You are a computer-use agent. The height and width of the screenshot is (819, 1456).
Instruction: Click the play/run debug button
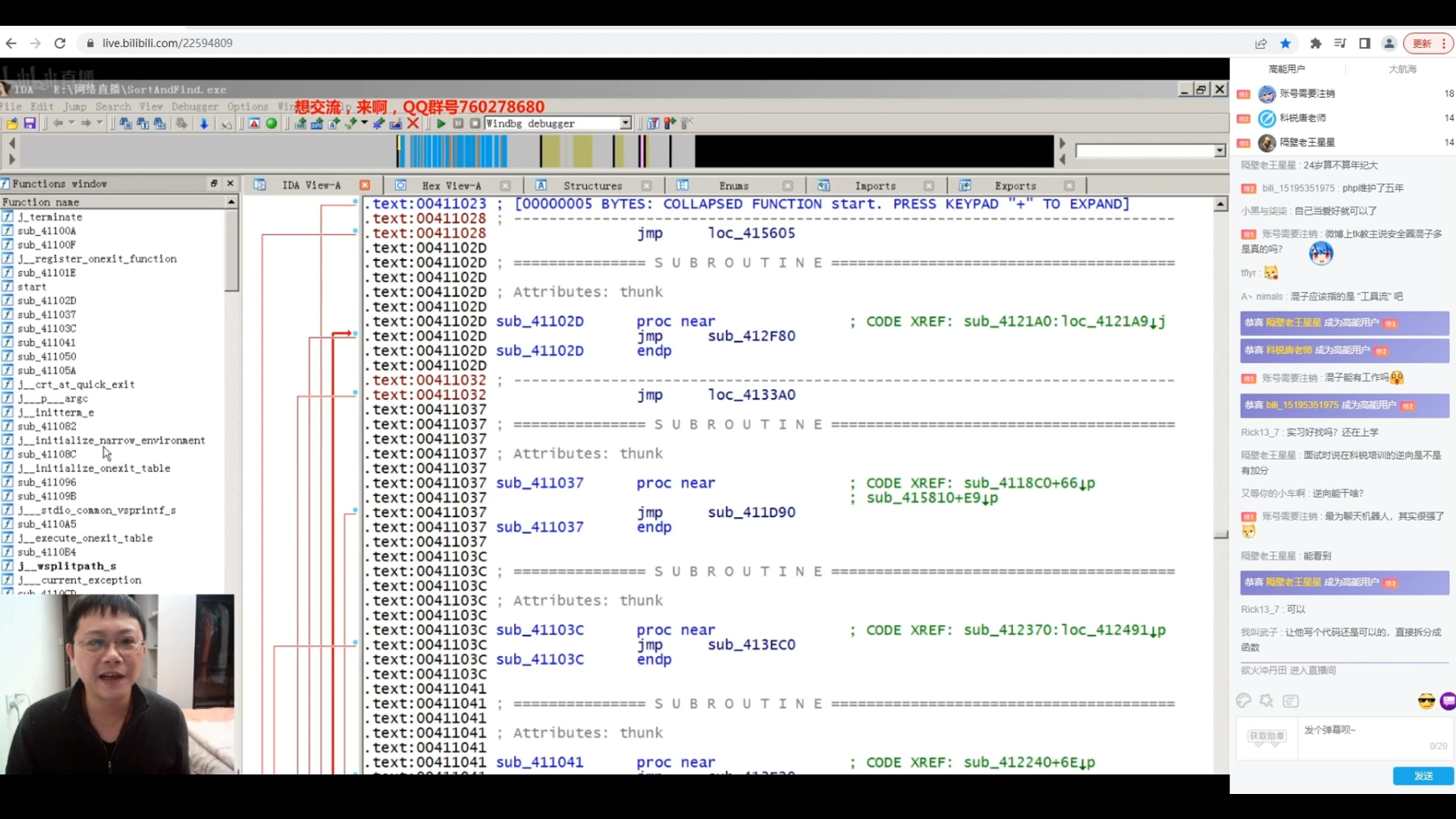pos(441,124)
